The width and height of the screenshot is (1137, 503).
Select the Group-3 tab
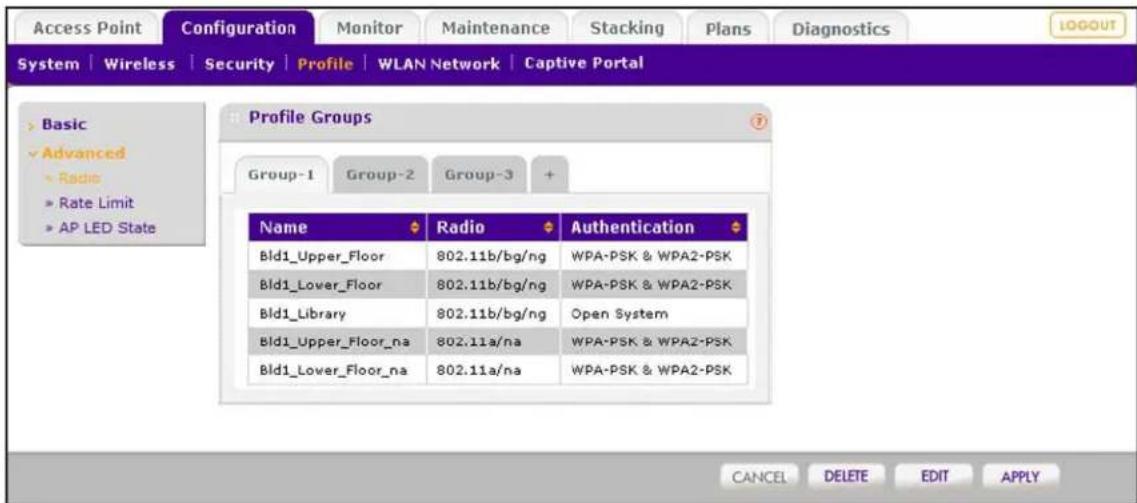coord(479,175)
